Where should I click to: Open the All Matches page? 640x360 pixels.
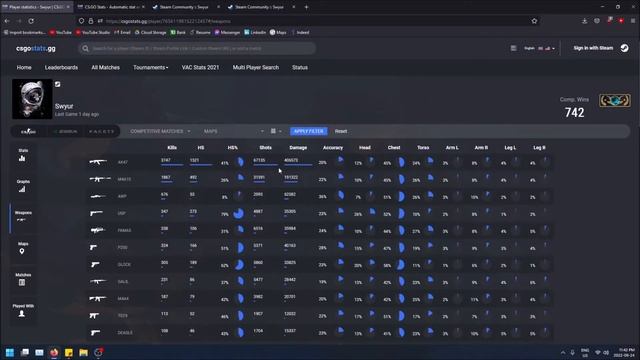point(106,68)
